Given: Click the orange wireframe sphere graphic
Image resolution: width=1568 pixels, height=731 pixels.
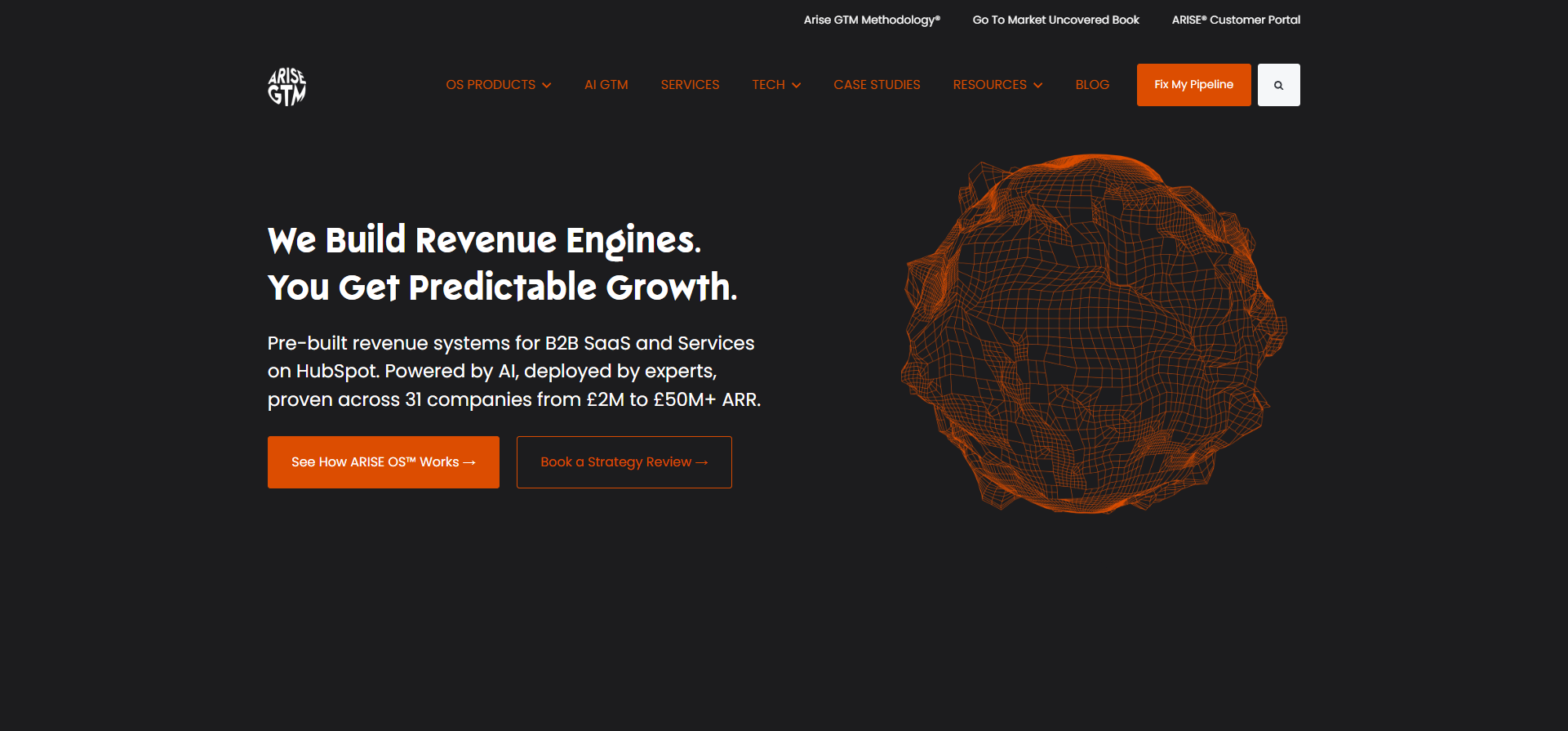Looking at the screenshot, I should click(x=1094, y=333).
